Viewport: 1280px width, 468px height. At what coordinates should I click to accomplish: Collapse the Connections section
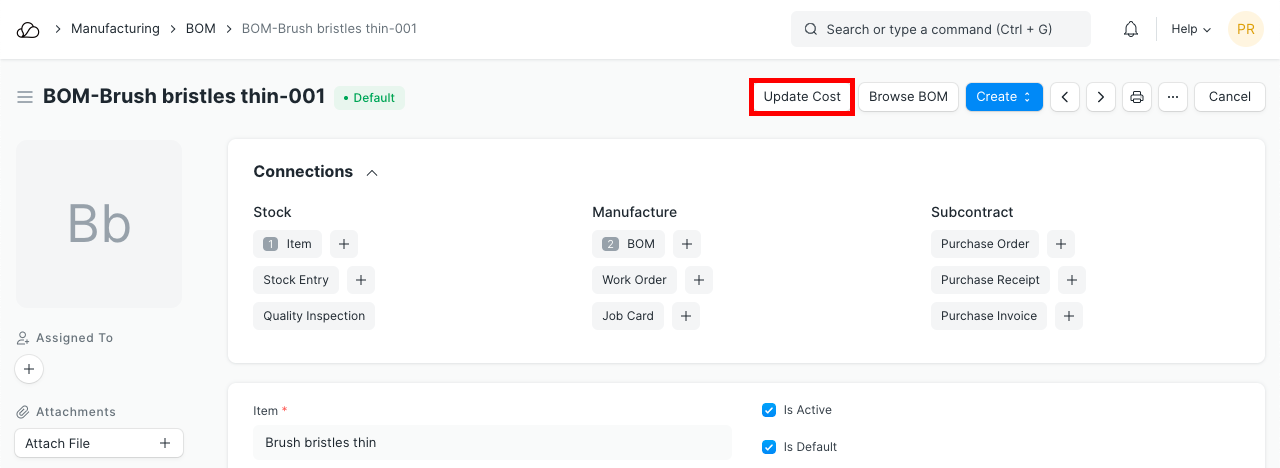[x=372, y=173]
